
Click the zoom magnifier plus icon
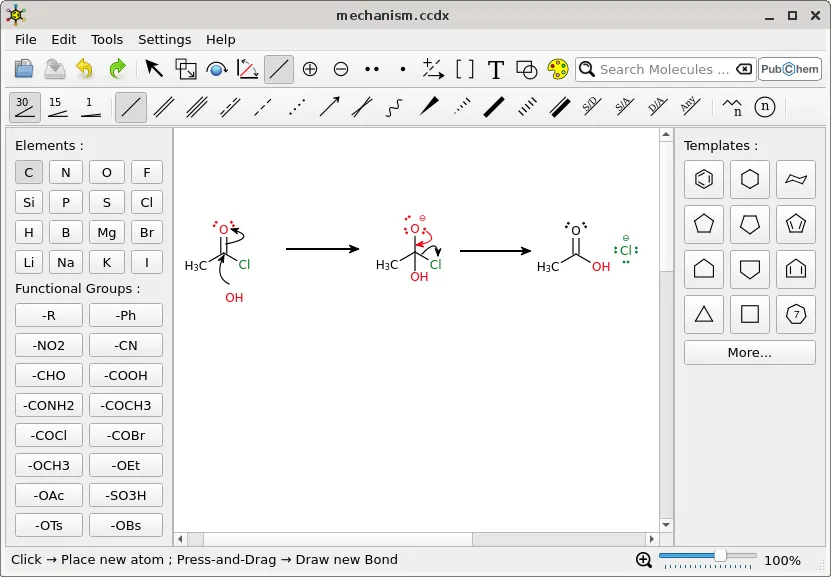(644, 560)
